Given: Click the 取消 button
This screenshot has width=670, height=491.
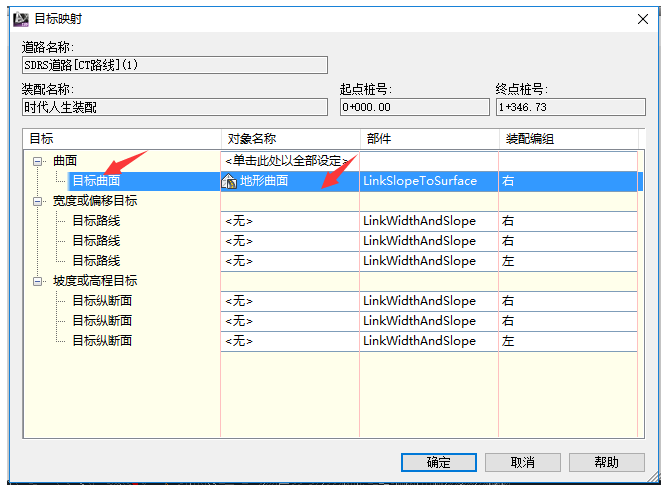Looking at the screenshot, I should (523, 462).
